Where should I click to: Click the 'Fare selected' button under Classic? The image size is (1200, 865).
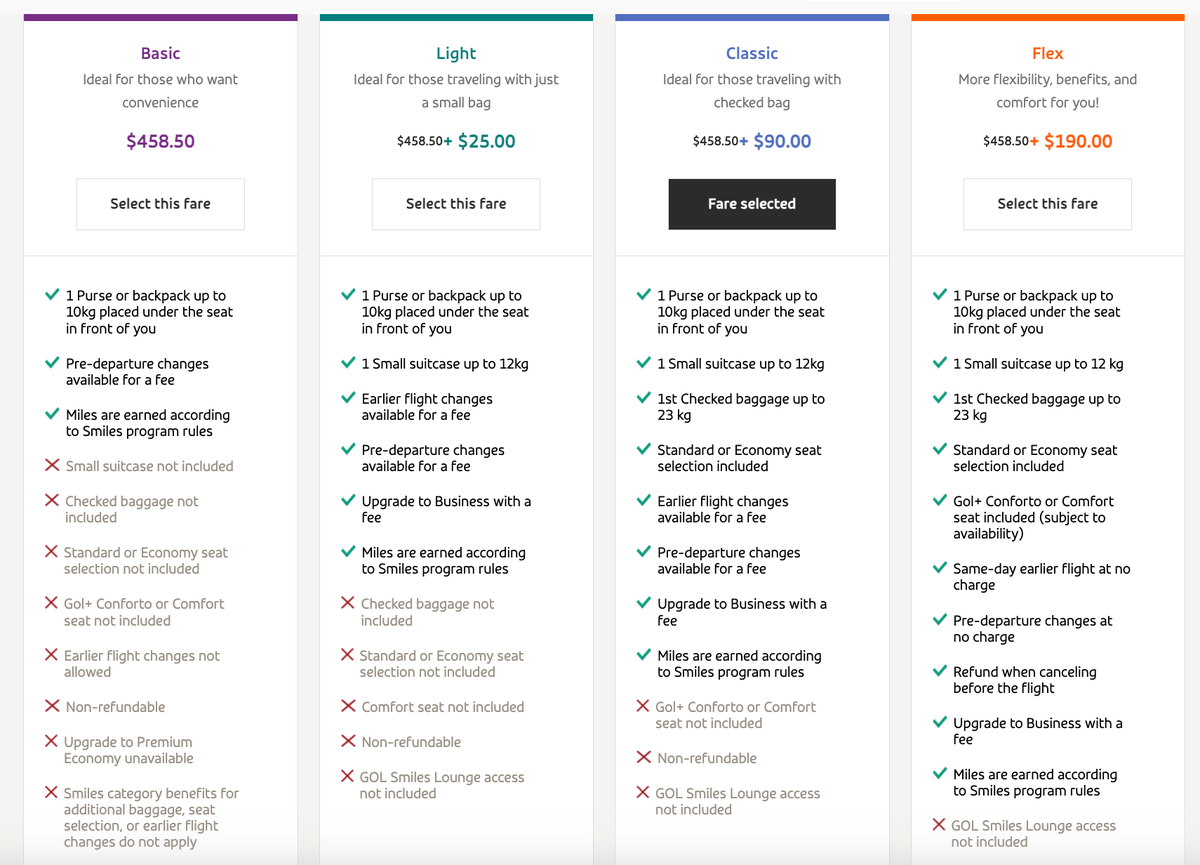pos(752,203)
